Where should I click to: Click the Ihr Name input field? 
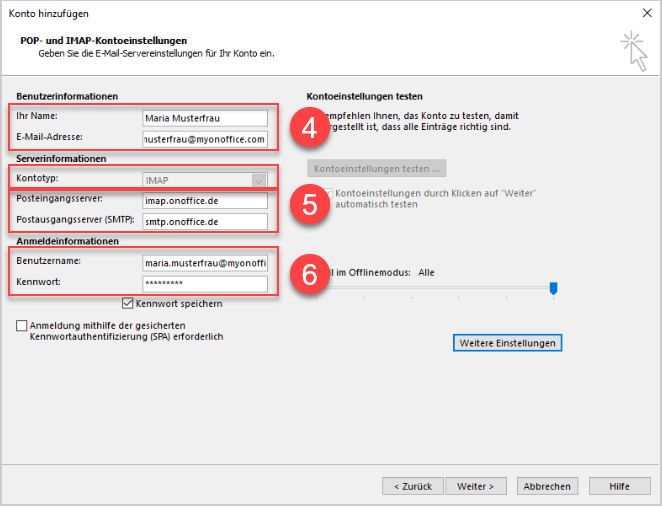(x=204, y=117)
